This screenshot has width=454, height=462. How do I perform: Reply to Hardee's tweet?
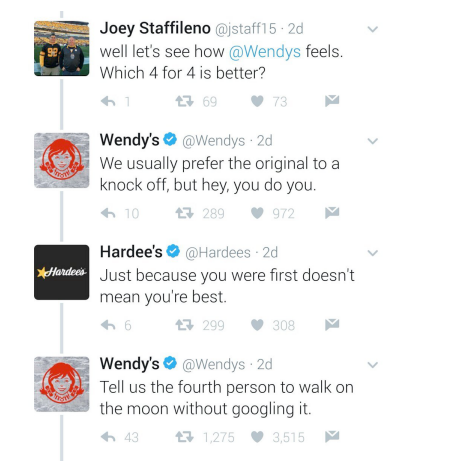coord(108,325)
